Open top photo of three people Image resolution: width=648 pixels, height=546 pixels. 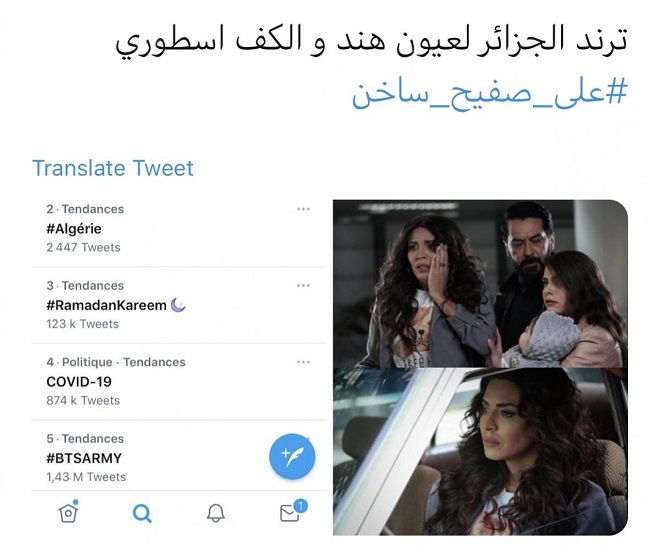[480, 284]
